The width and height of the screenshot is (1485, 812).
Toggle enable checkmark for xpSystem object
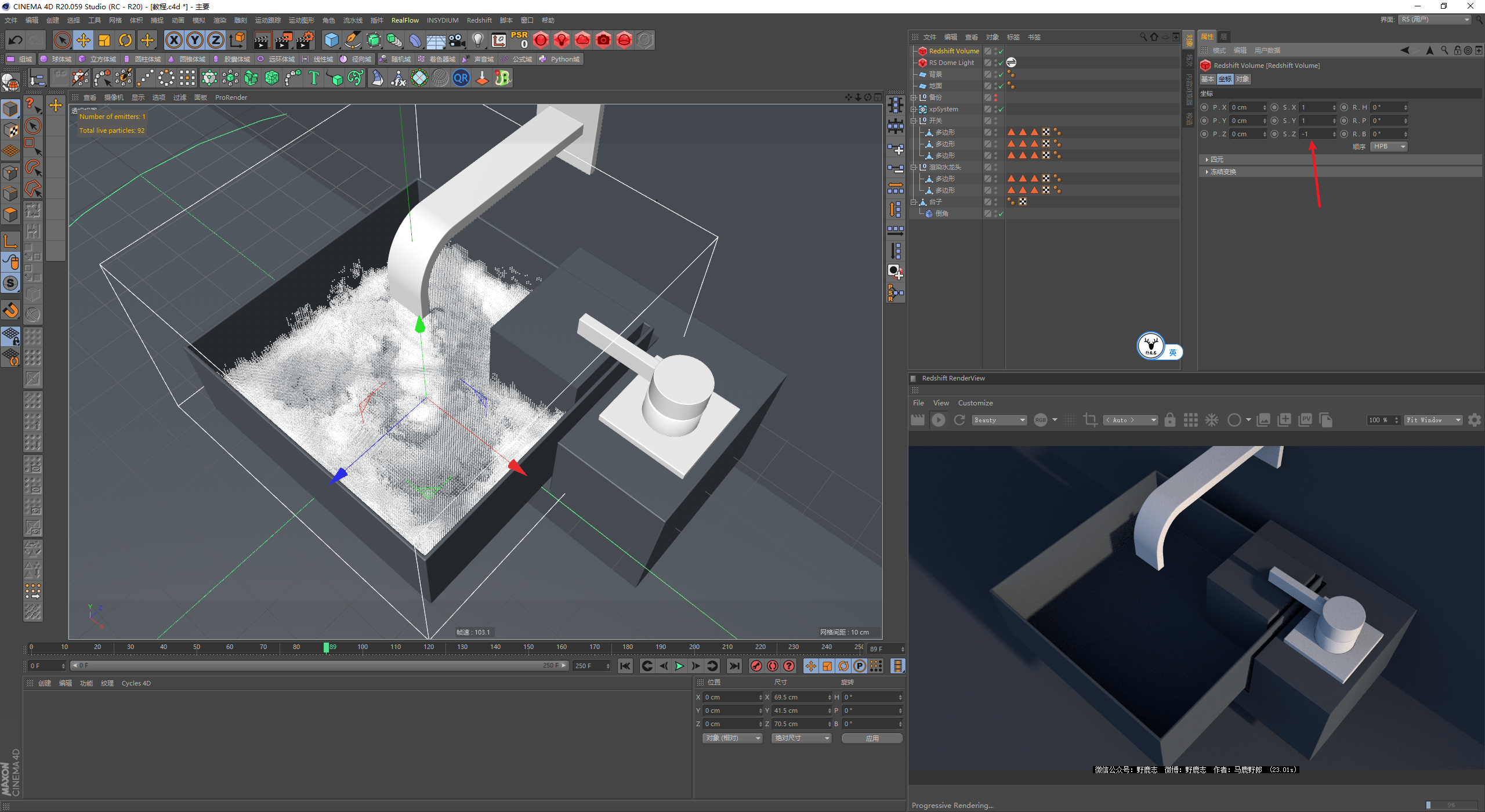[1001, 109]
